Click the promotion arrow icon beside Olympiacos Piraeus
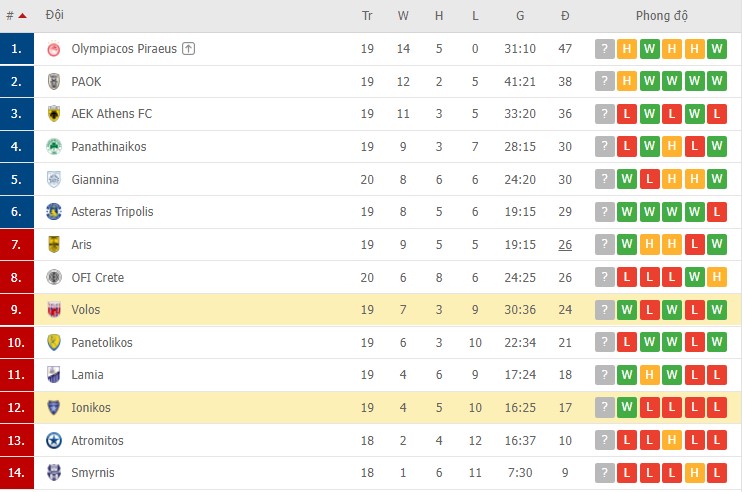 click(x=189, y=49)
